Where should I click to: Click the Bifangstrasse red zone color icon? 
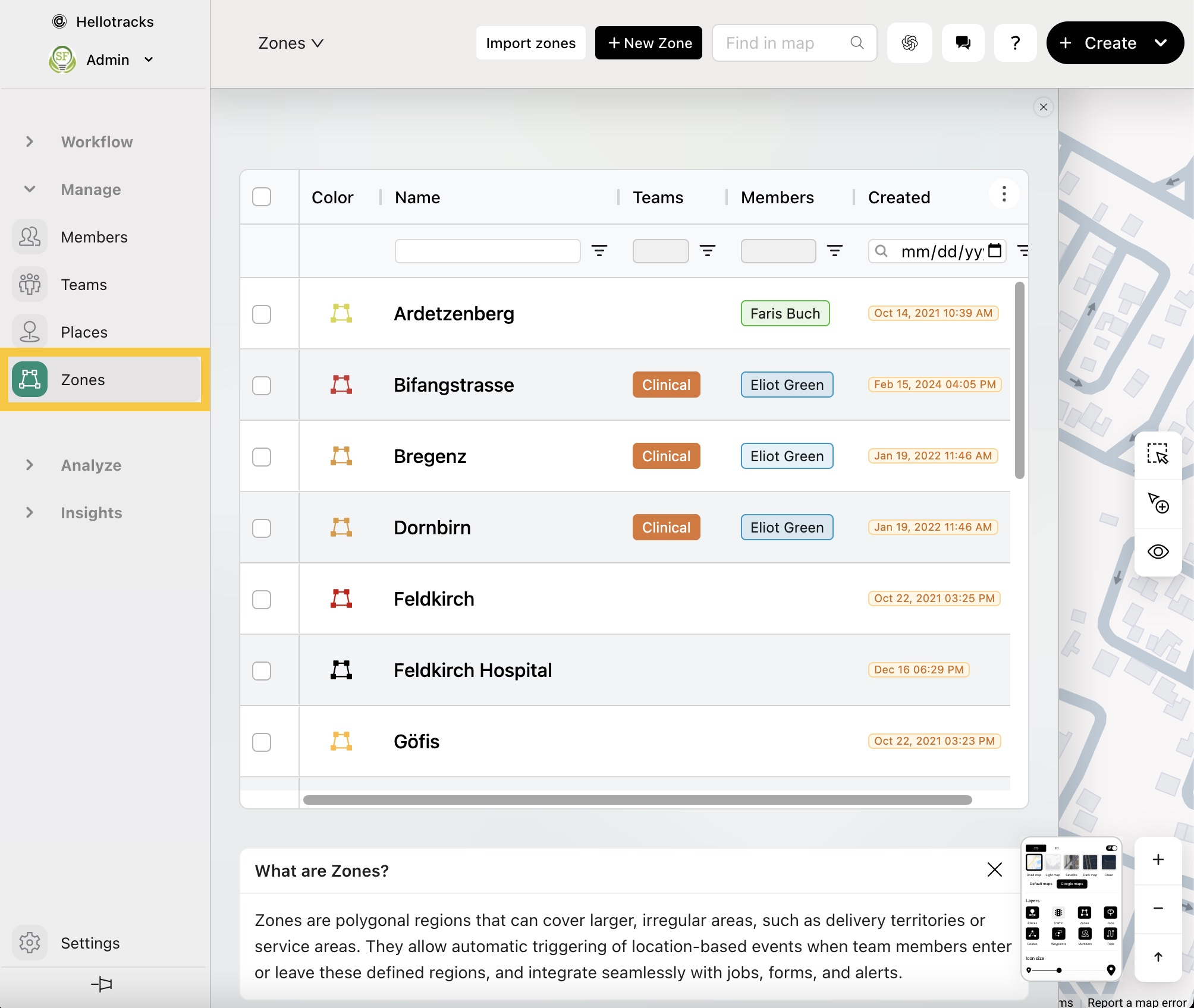tap(341, 385)
